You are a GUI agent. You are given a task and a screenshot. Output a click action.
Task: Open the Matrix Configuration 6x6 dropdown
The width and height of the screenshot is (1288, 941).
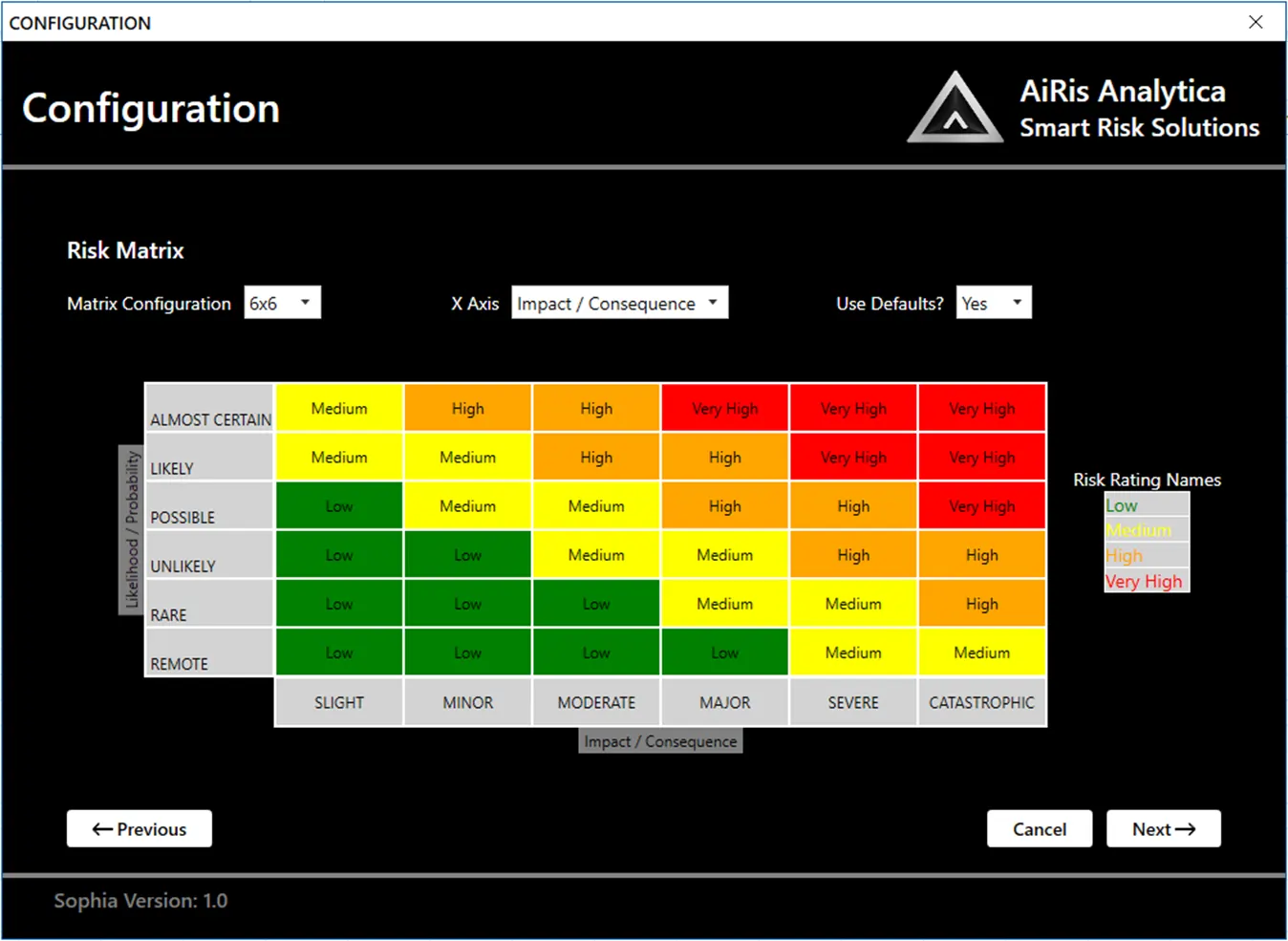coord(283,303)
